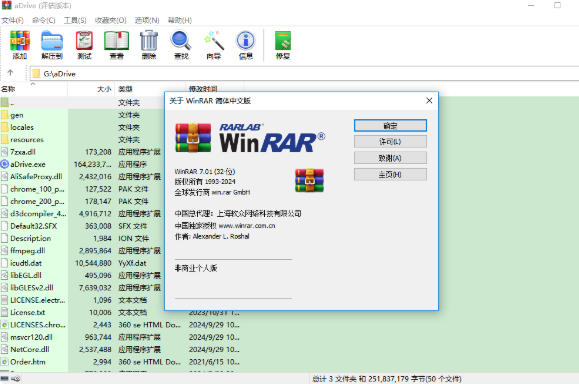Viewport: 579px width, 384px height.
Task: Click the 致谢(A) acknowledgments button
Action: point(390,158)
